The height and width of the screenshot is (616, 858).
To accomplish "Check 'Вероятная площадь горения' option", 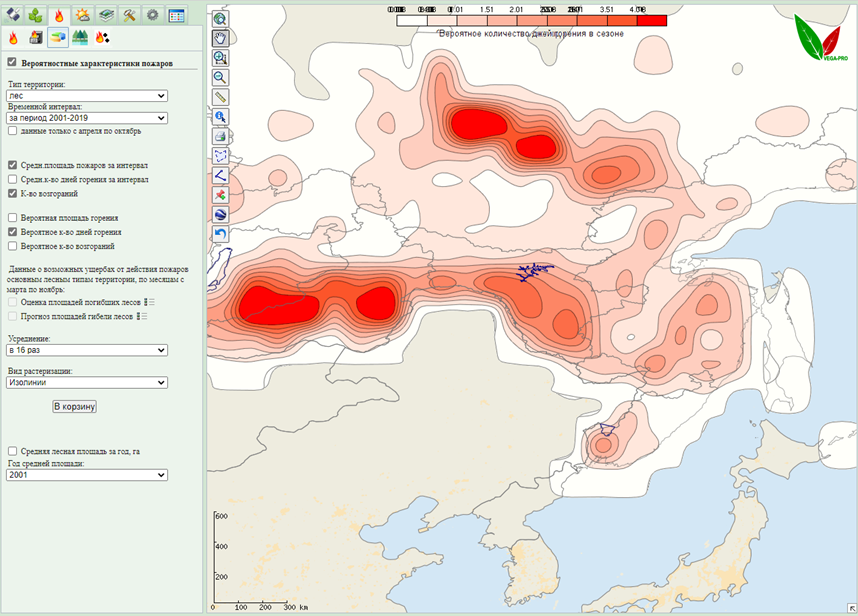I will click(x=12, y=217).
